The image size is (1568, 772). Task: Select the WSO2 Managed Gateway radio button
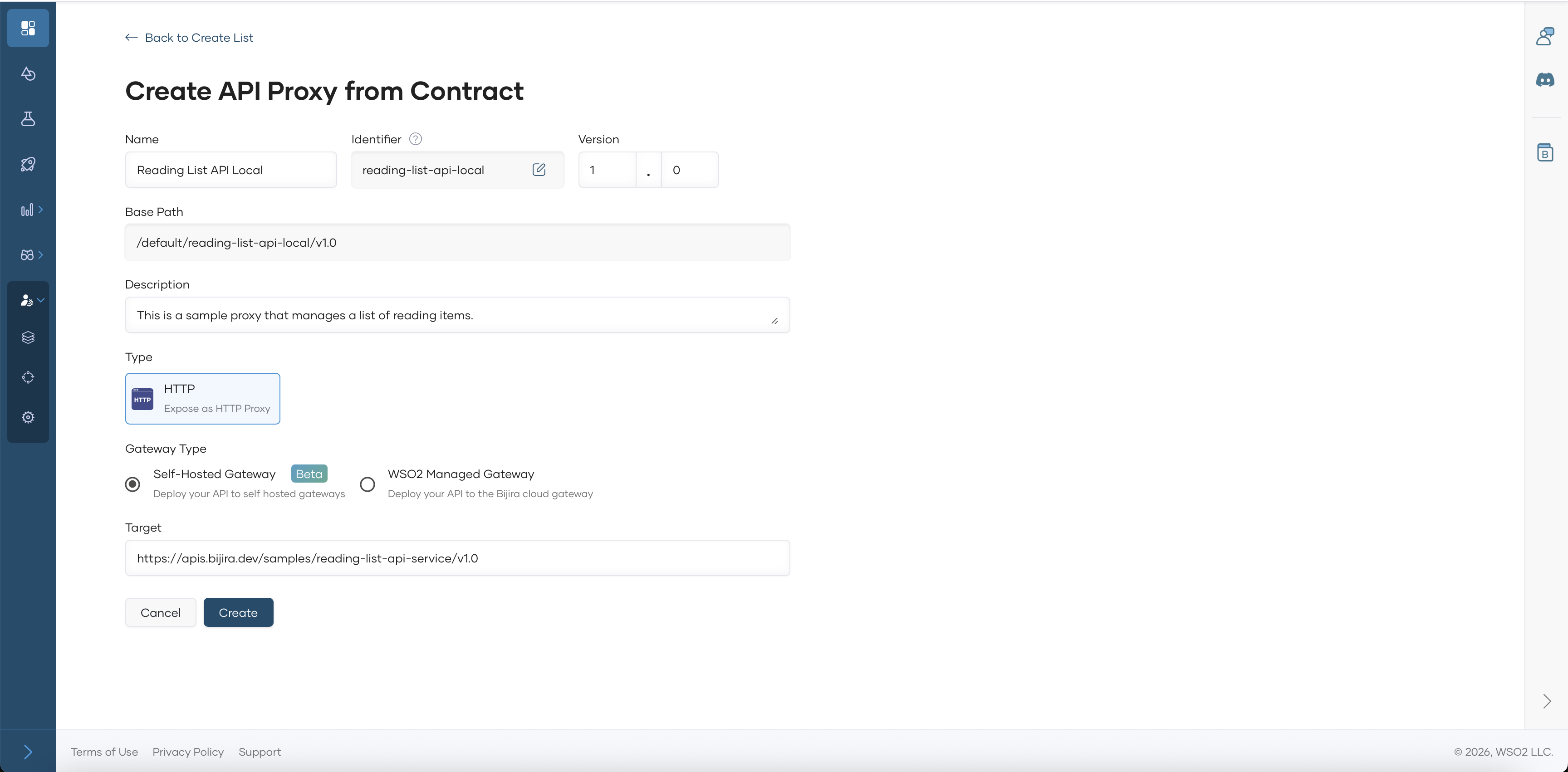tap(367, 484)
